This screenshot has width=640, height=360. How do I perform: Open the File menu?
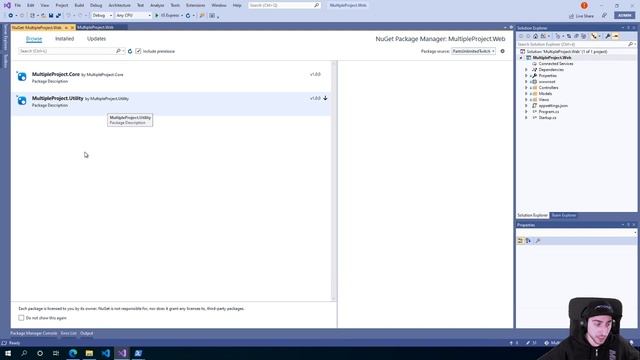(18, 5)
